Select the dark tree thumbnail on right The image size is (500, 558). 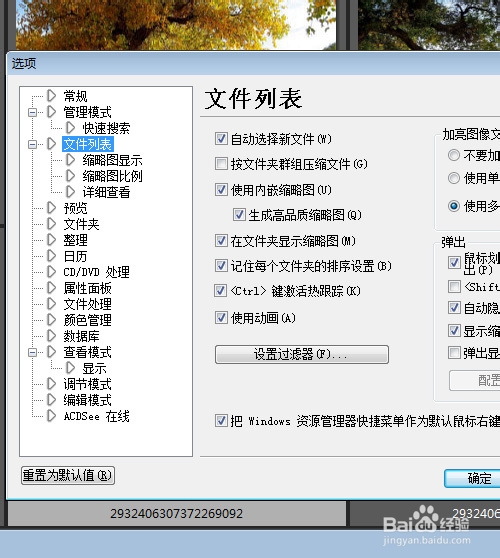(429, 25)
